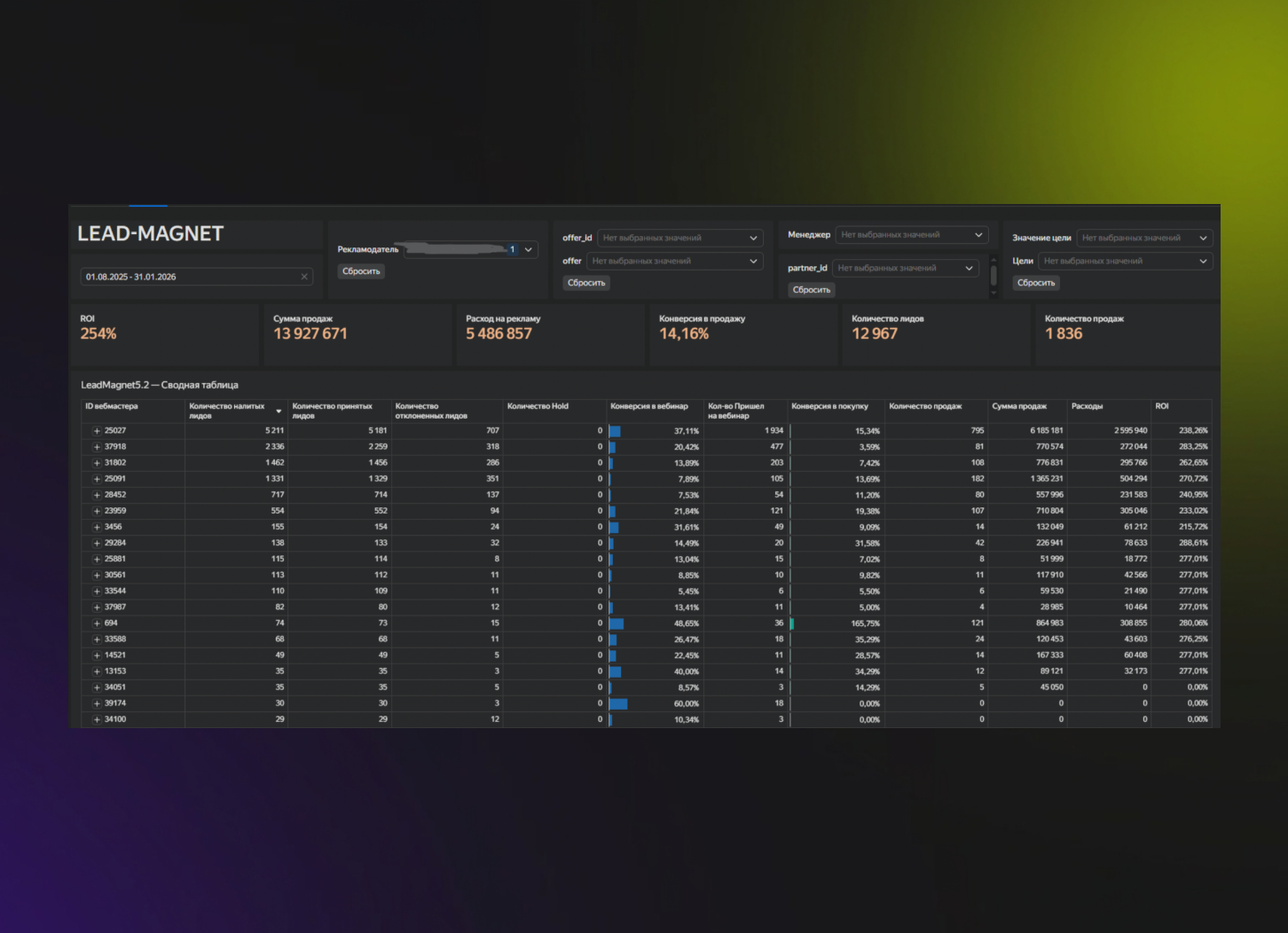The image size is (1288, 933).
Task: Clear the date range with the X icon
Action: 304,277
